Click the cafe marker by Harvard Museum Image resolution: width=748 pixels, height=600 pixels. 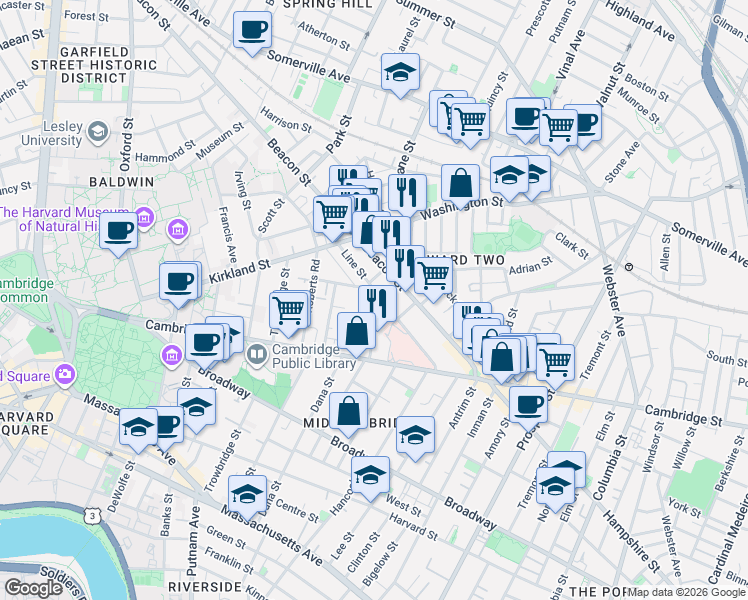click(x=119, y=233)
